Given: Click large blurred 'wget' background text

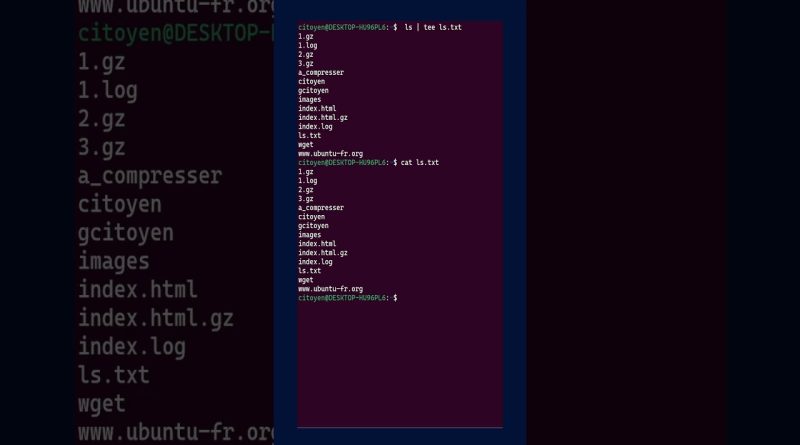Looking at the screenshot, I should click(102, 404).
